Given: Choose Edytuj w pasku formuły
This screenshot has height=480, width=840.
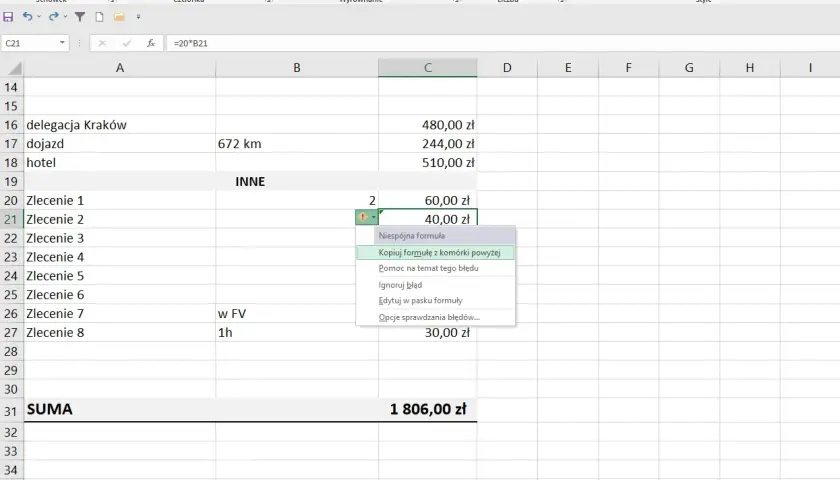Looking at the screenshot, I should (436, 301).
